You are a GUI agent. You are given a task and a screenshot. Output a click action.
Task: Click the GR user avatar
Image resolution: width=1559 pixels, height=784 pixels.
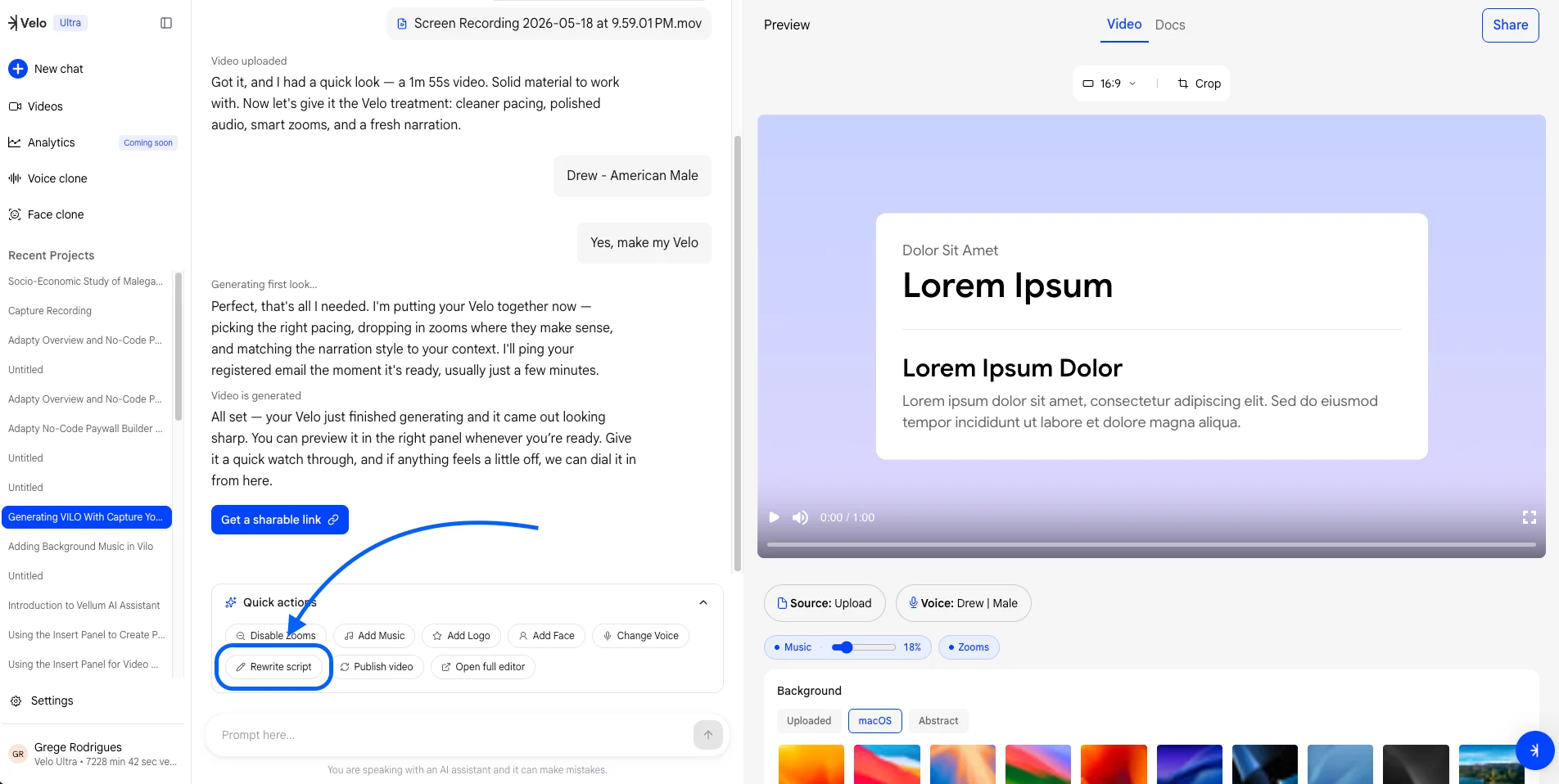point(18,754)
